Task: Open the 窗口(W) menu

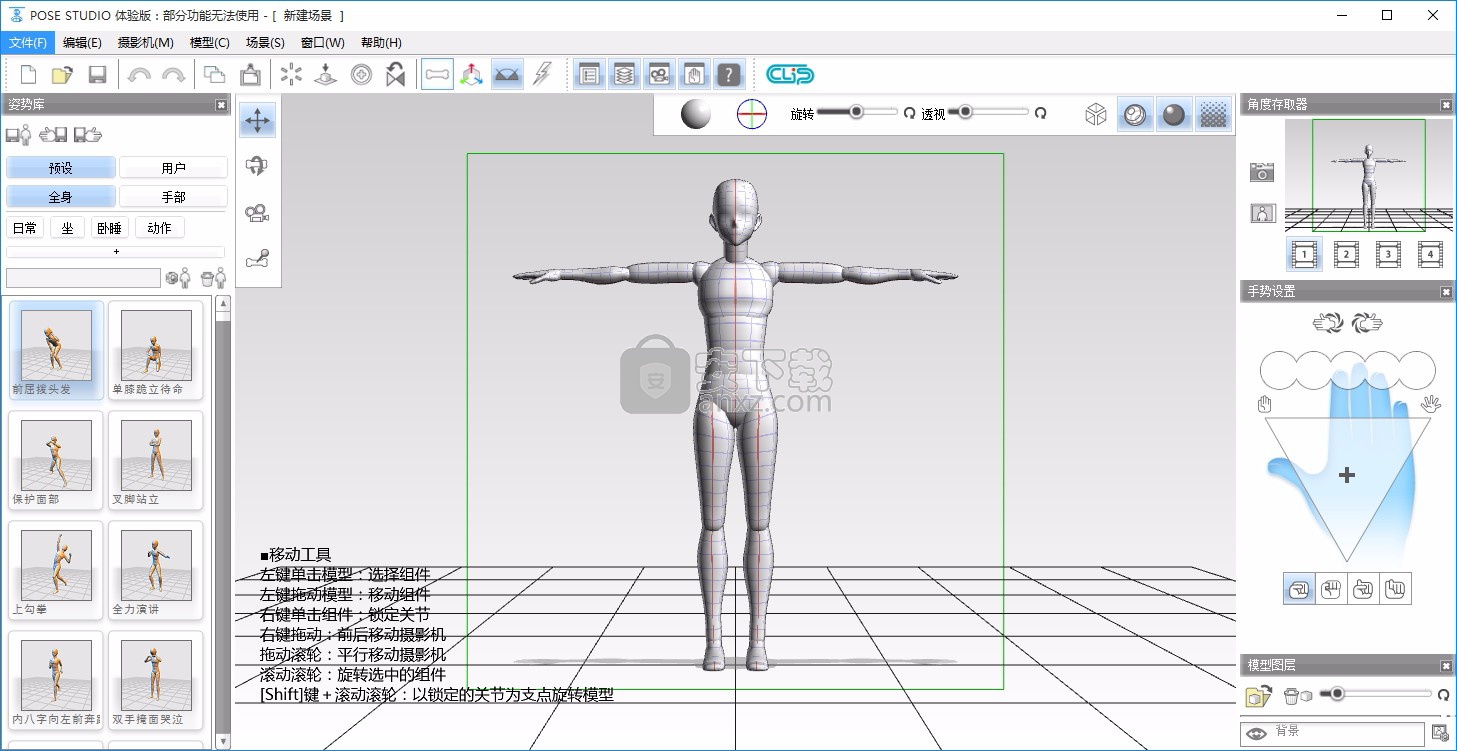Action: tap(323, 43)
